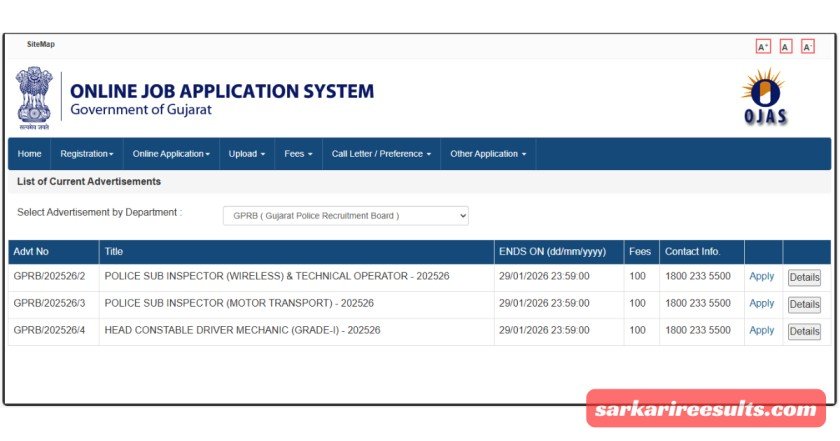Viewport: 840px width, 441px height.
Task: Expand the Registration menu
Action: coord(86,154)
